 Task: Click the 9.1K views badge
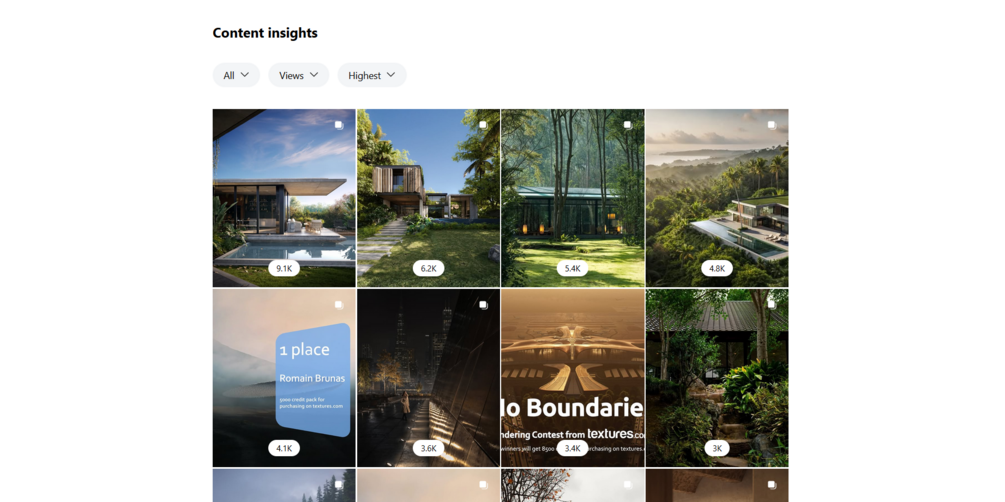(284, 269)
